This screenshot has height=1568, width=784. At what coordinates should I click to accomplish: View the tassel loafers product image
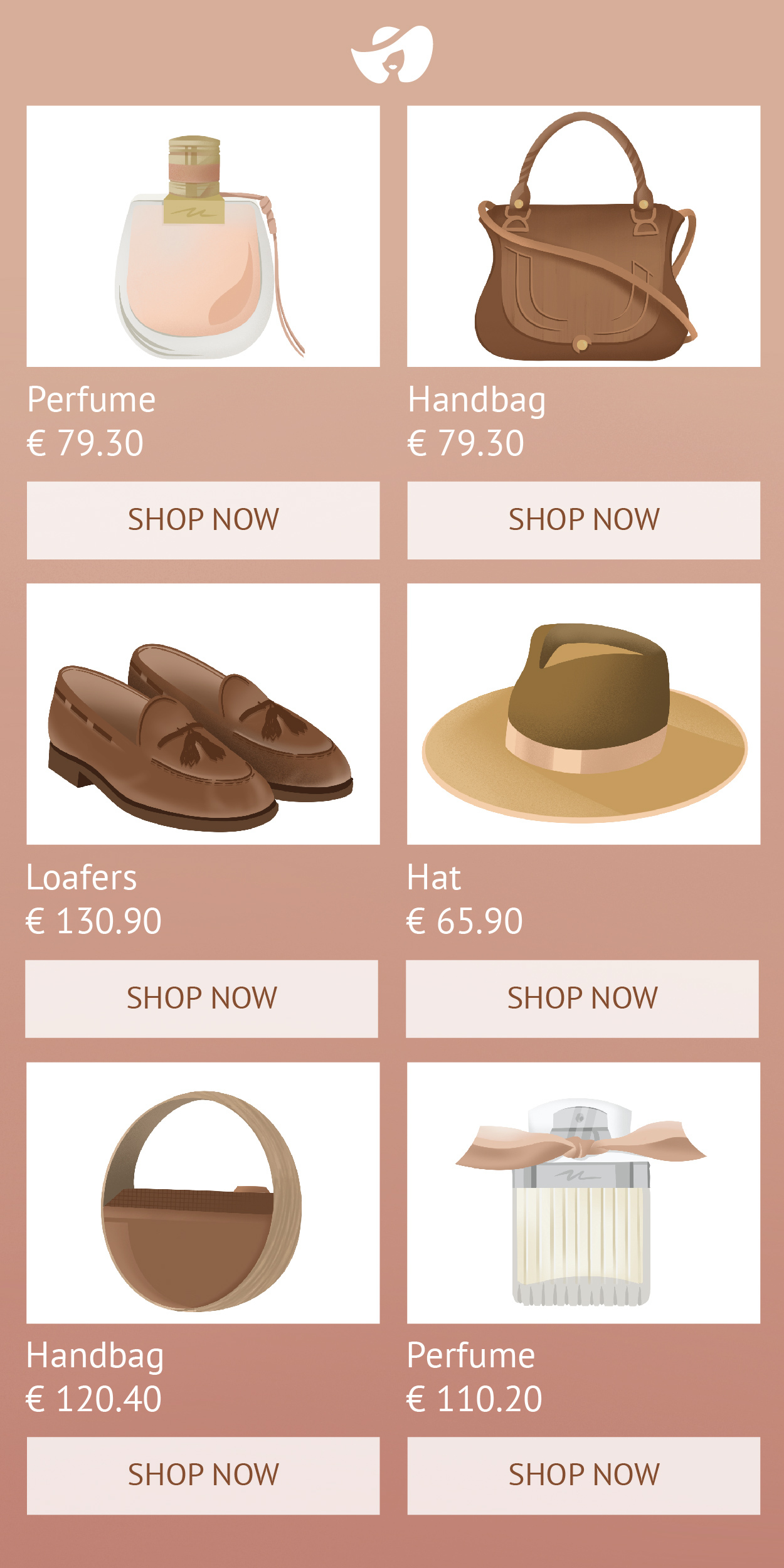pyautogui.click(x=203, y=714)
